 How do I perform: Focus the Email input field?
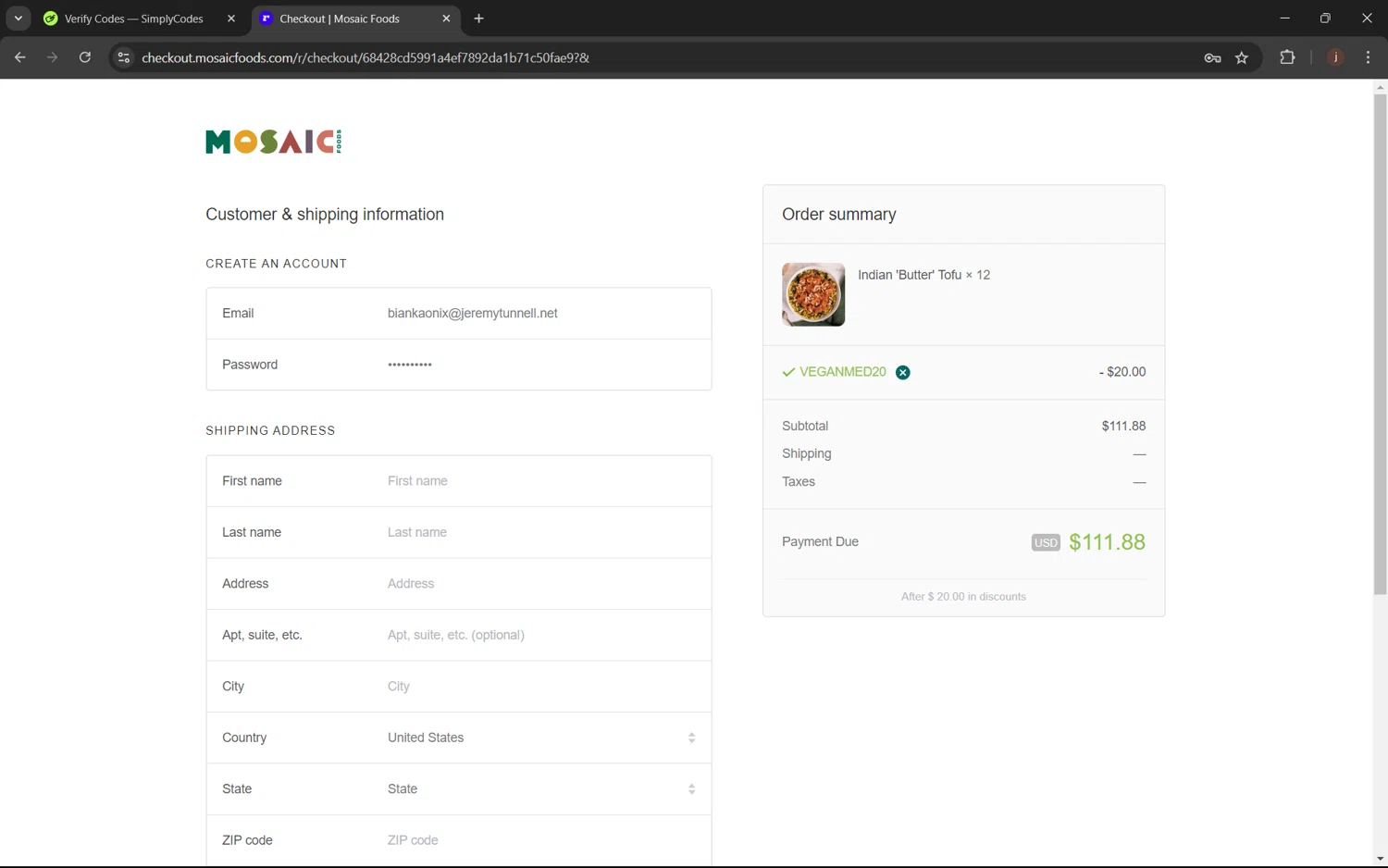pos(541,314)
